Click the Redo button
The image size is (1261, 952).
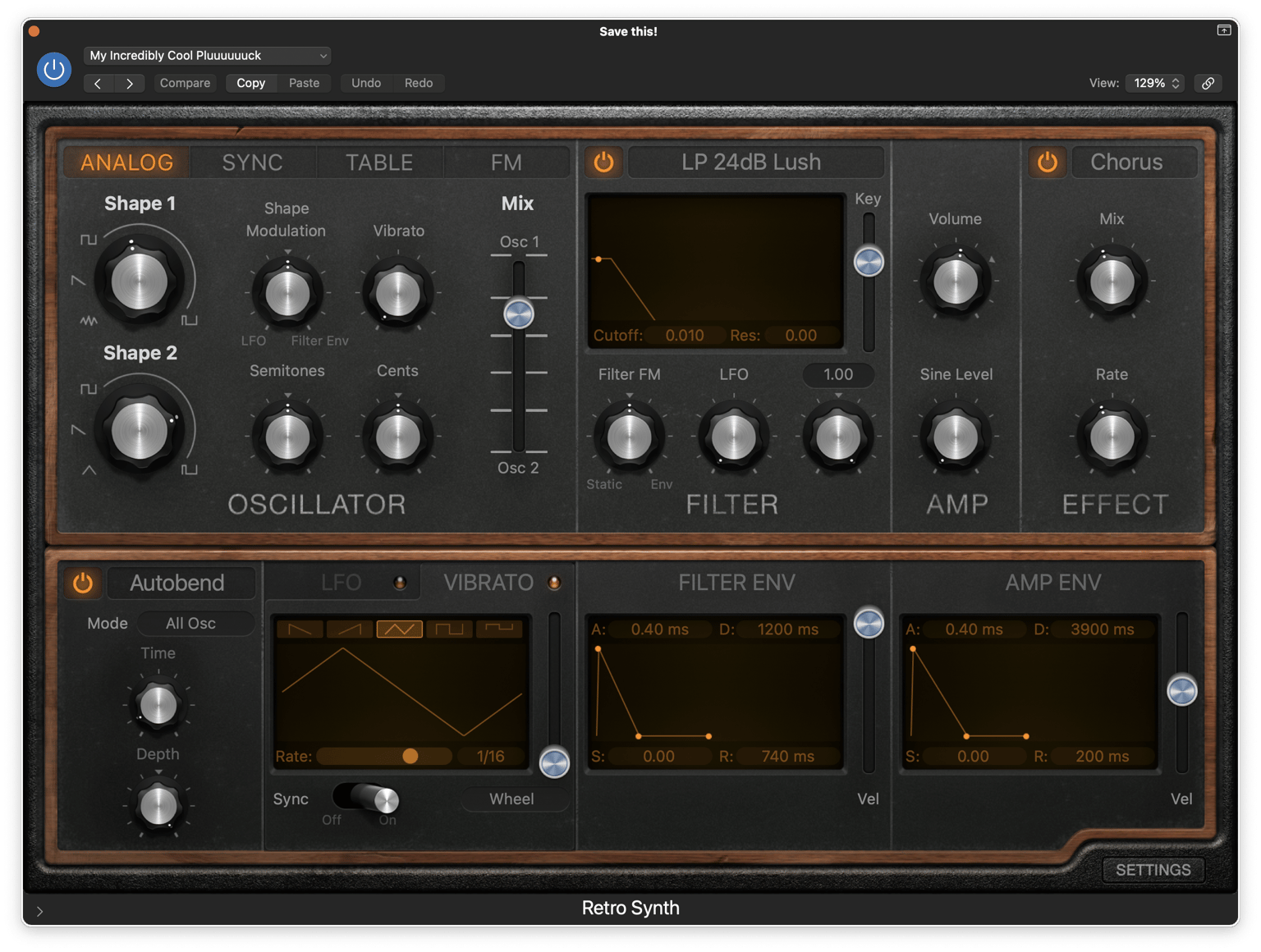coord(419,83)
